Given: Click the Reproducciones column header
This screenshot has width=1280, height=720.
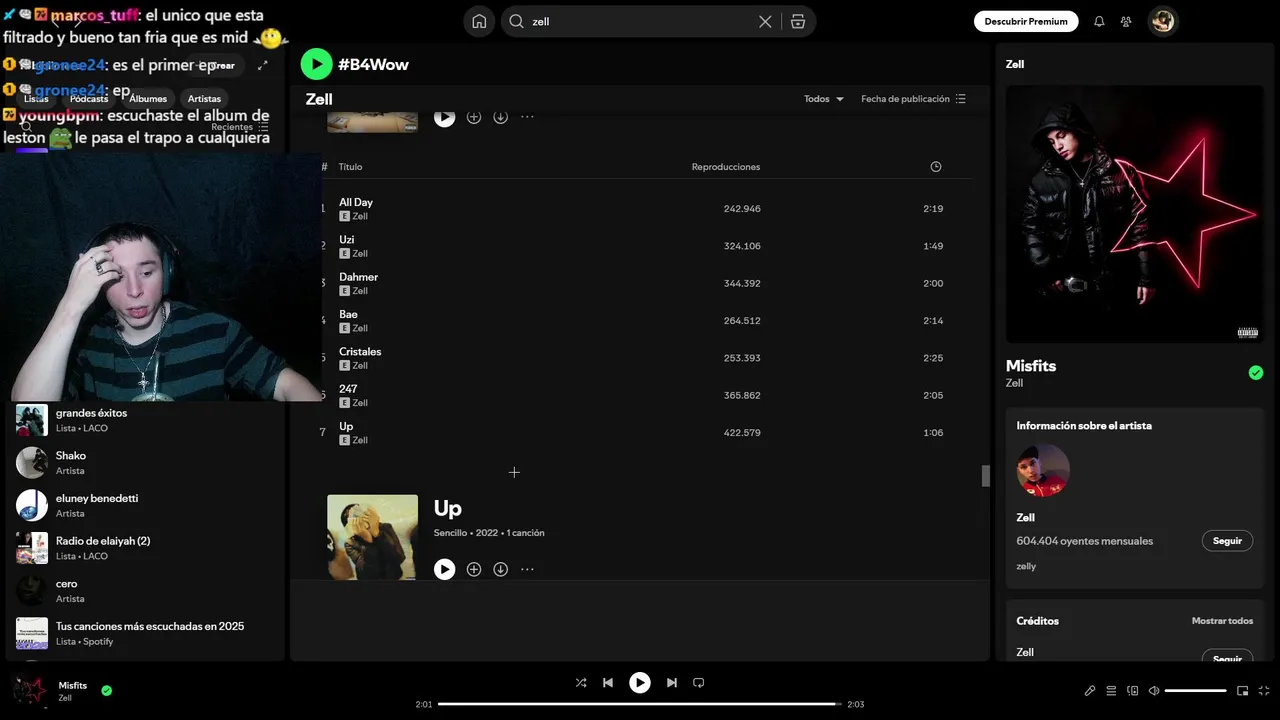Looking at the screenshot, I should pos(726,167).
